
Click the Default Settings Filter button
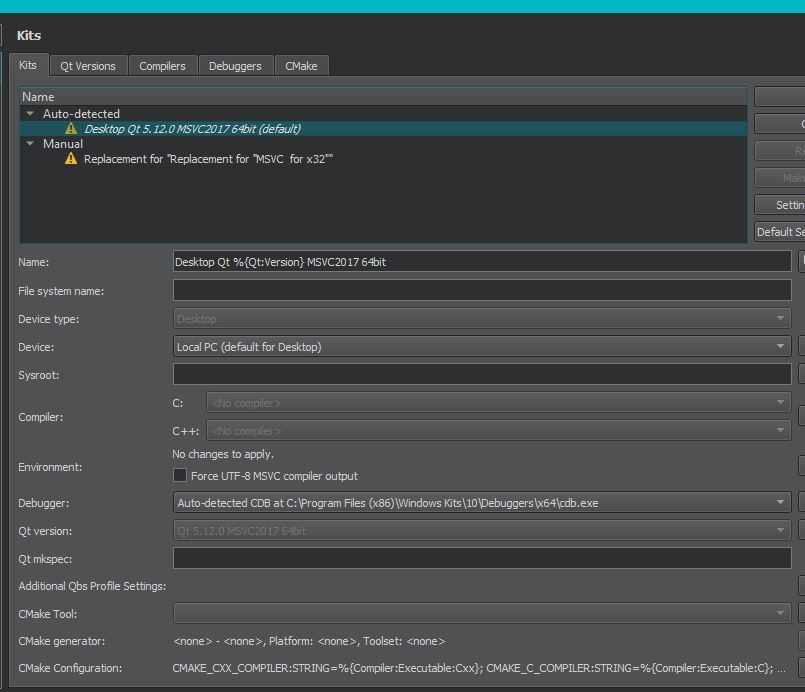pos(780,232)
